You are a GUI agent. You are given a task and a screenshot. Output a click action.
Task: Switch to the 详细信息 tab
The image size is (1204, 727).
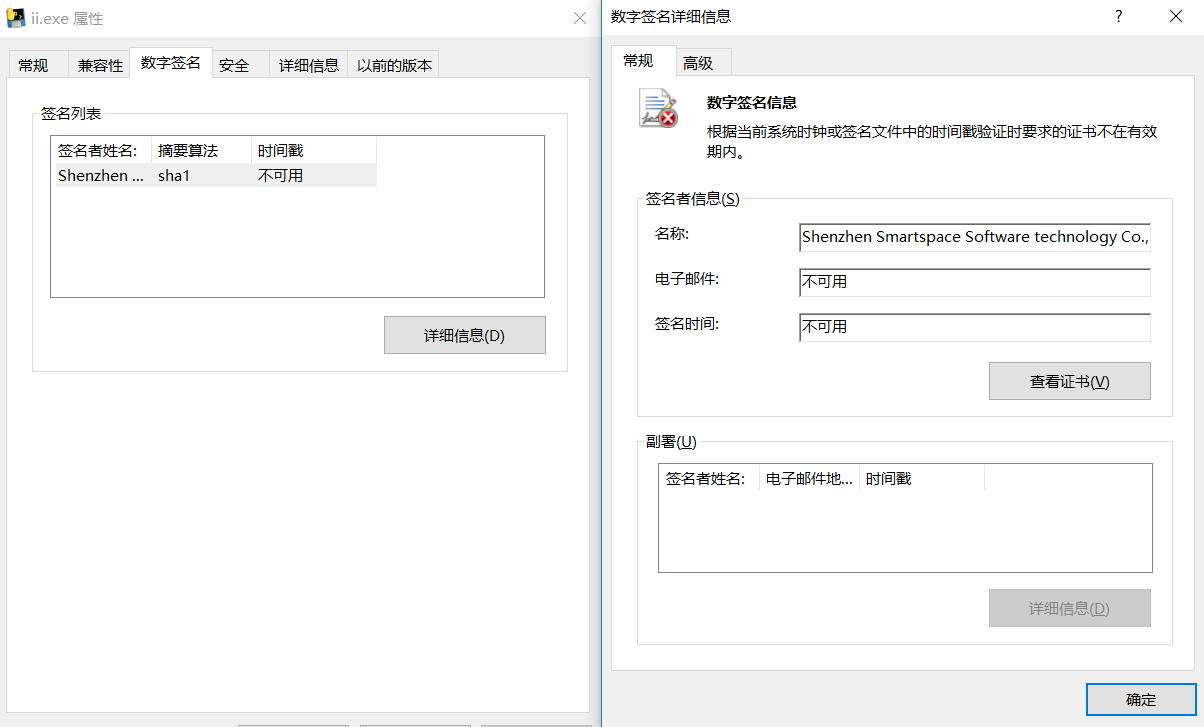(309, 65)
